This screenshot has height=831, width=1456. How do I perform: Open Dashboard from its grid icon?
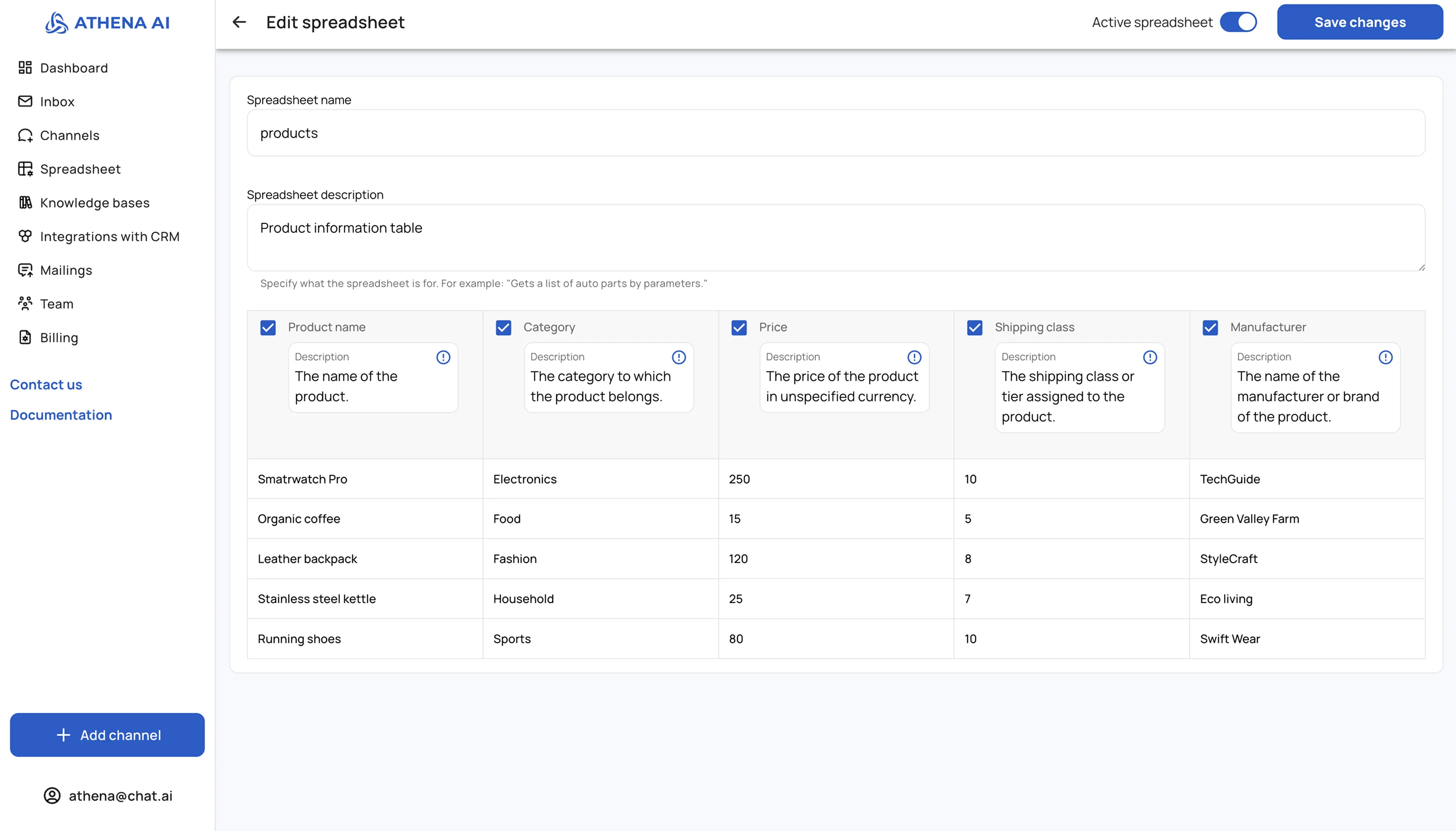point(25,68)
